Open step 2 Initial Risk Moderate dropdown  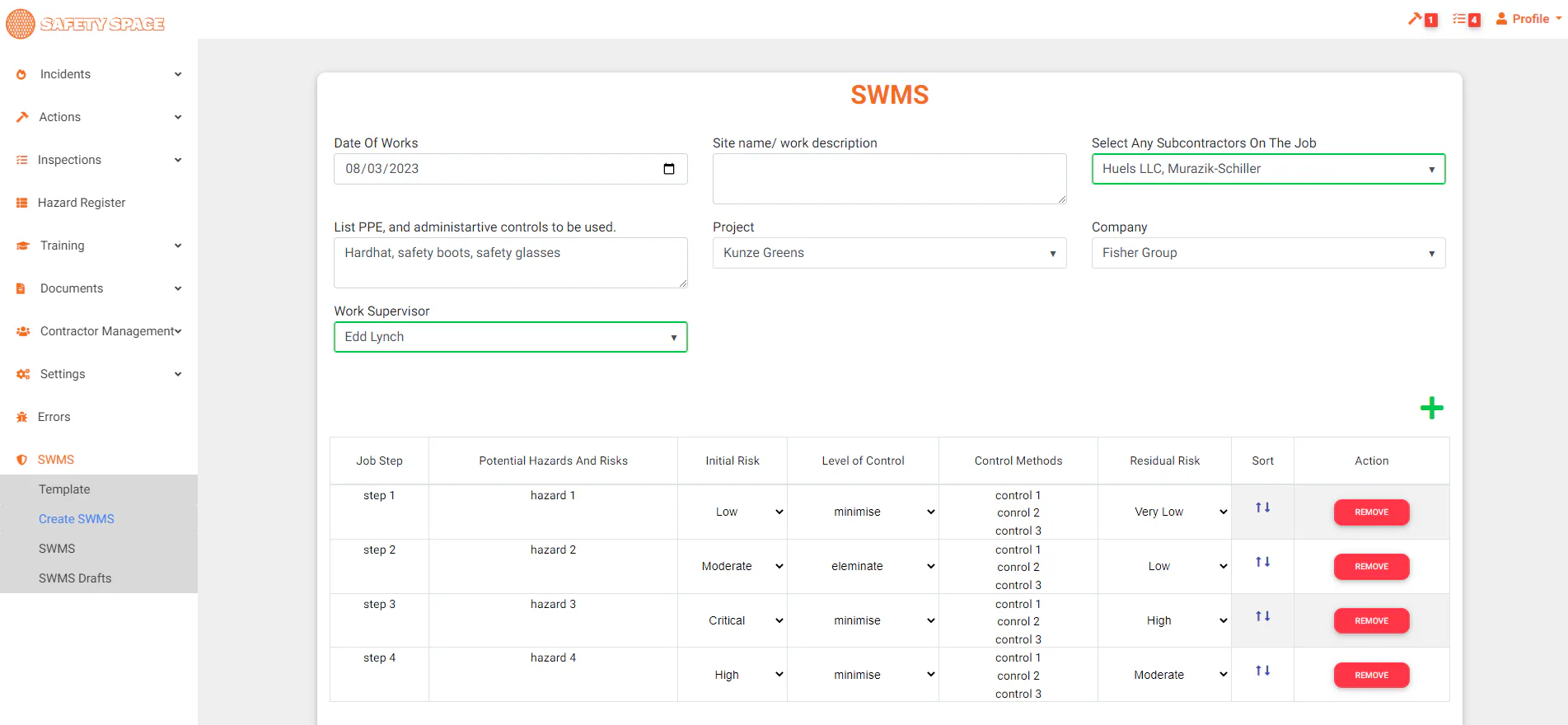tap(733, 566)
